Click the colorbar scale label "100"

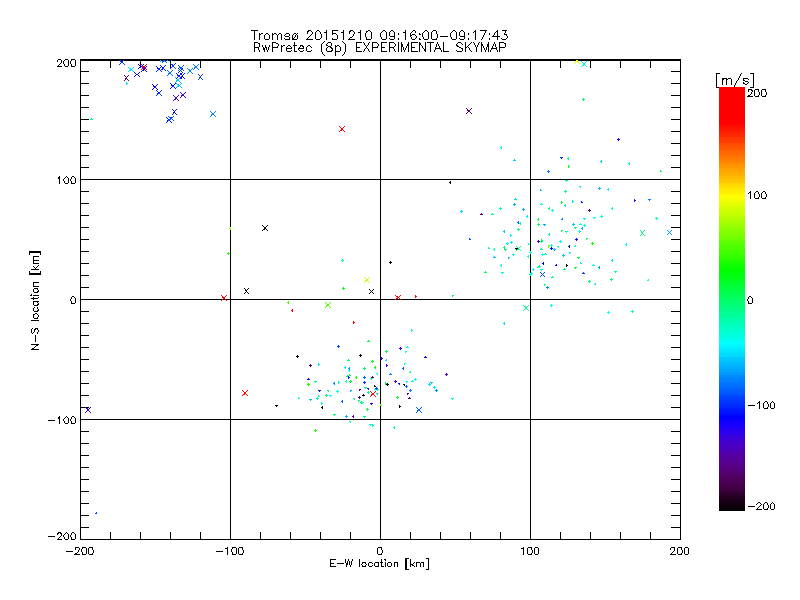757,195
